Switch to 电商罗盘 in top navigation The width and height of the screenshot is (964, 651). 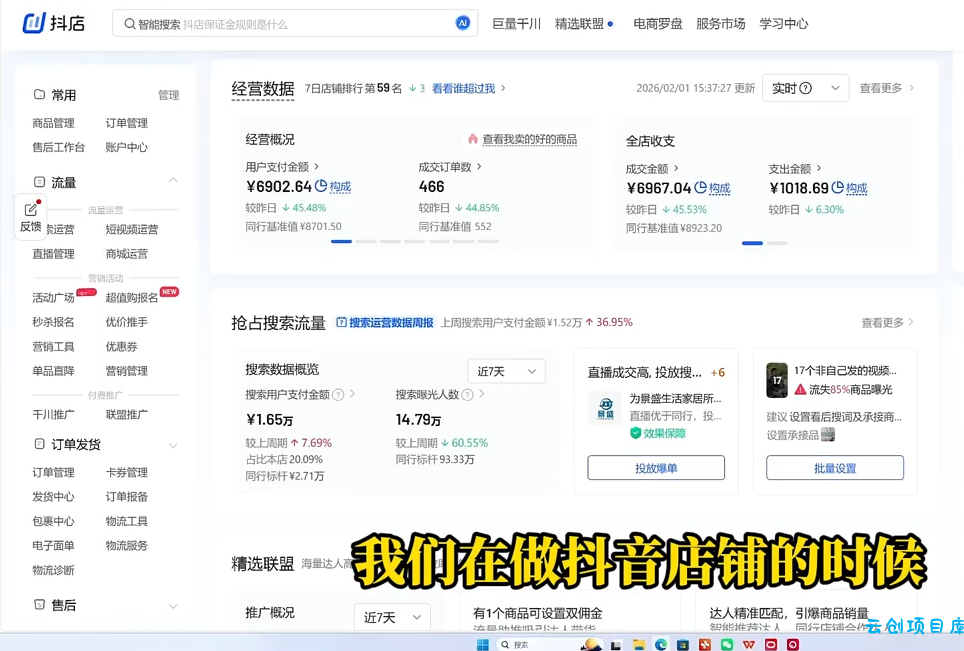tap(657, 23)
